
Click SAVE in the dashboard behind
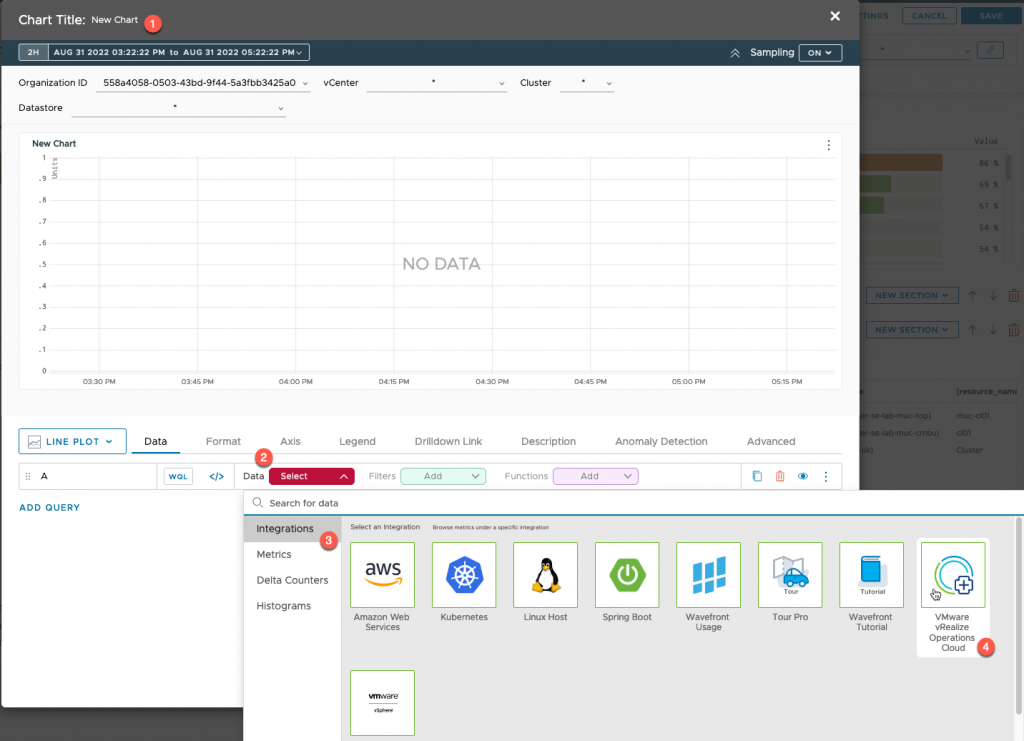[991, 16]
